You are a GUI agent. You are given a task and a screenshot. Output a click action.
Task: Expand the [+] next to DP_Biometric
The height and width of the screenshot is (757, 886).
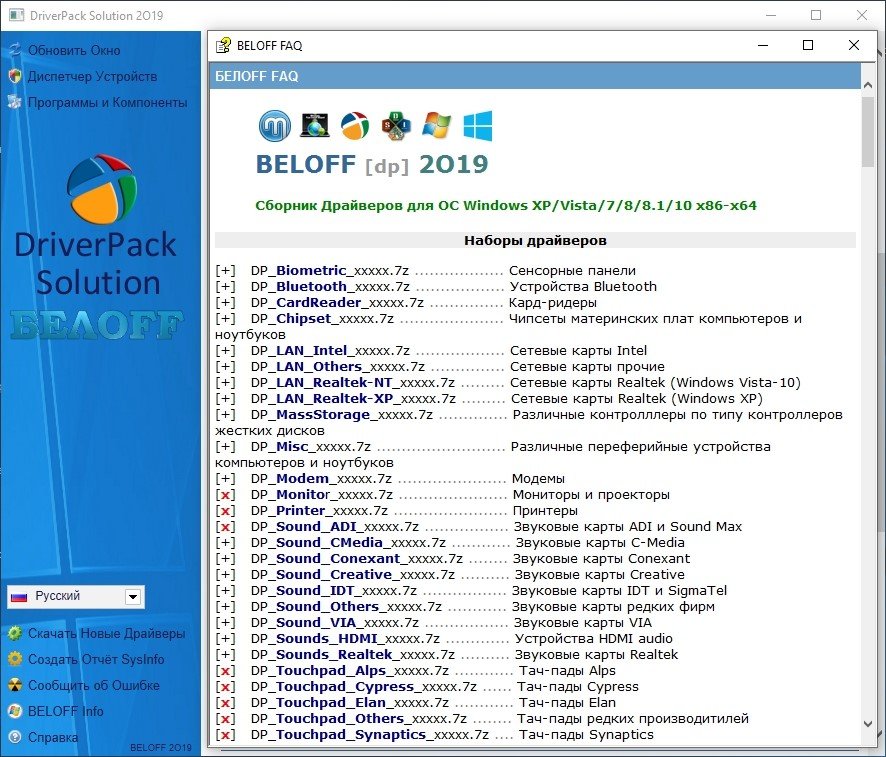225,271
